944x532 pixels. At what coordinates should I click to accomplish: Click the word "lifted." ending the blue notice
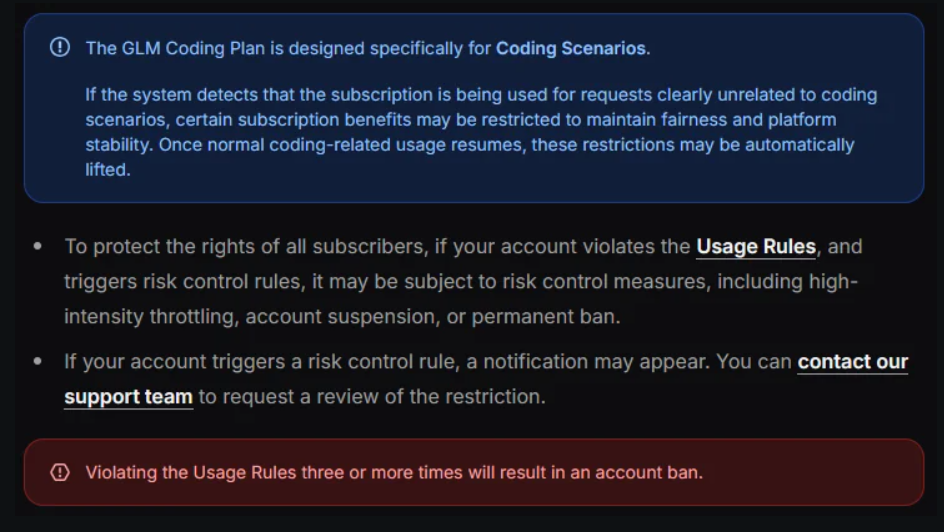point(108,170)
